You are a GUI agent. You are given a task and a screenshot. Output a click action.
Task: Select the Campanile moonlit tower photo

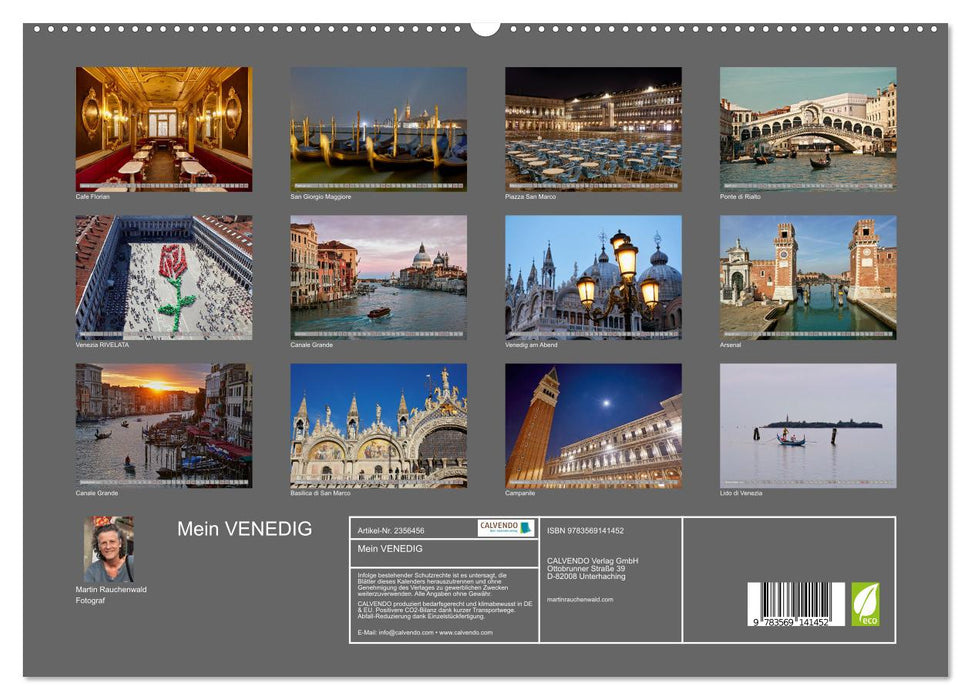click(593, 426)
